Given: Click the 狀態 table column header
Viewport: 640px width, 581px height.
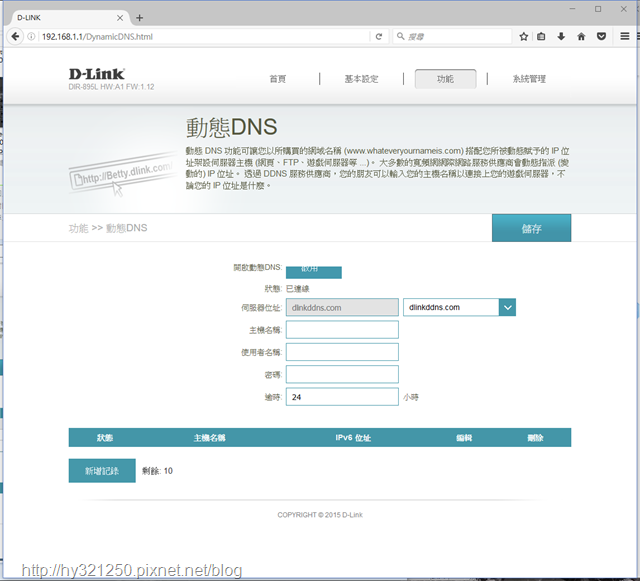Looking at the screenshot, I should coord(105,438).
